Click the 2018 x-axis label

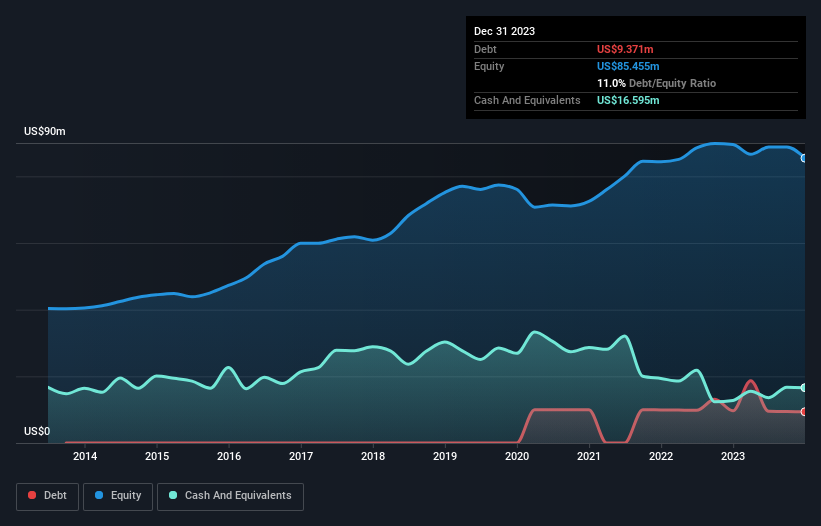click(373, 456)
